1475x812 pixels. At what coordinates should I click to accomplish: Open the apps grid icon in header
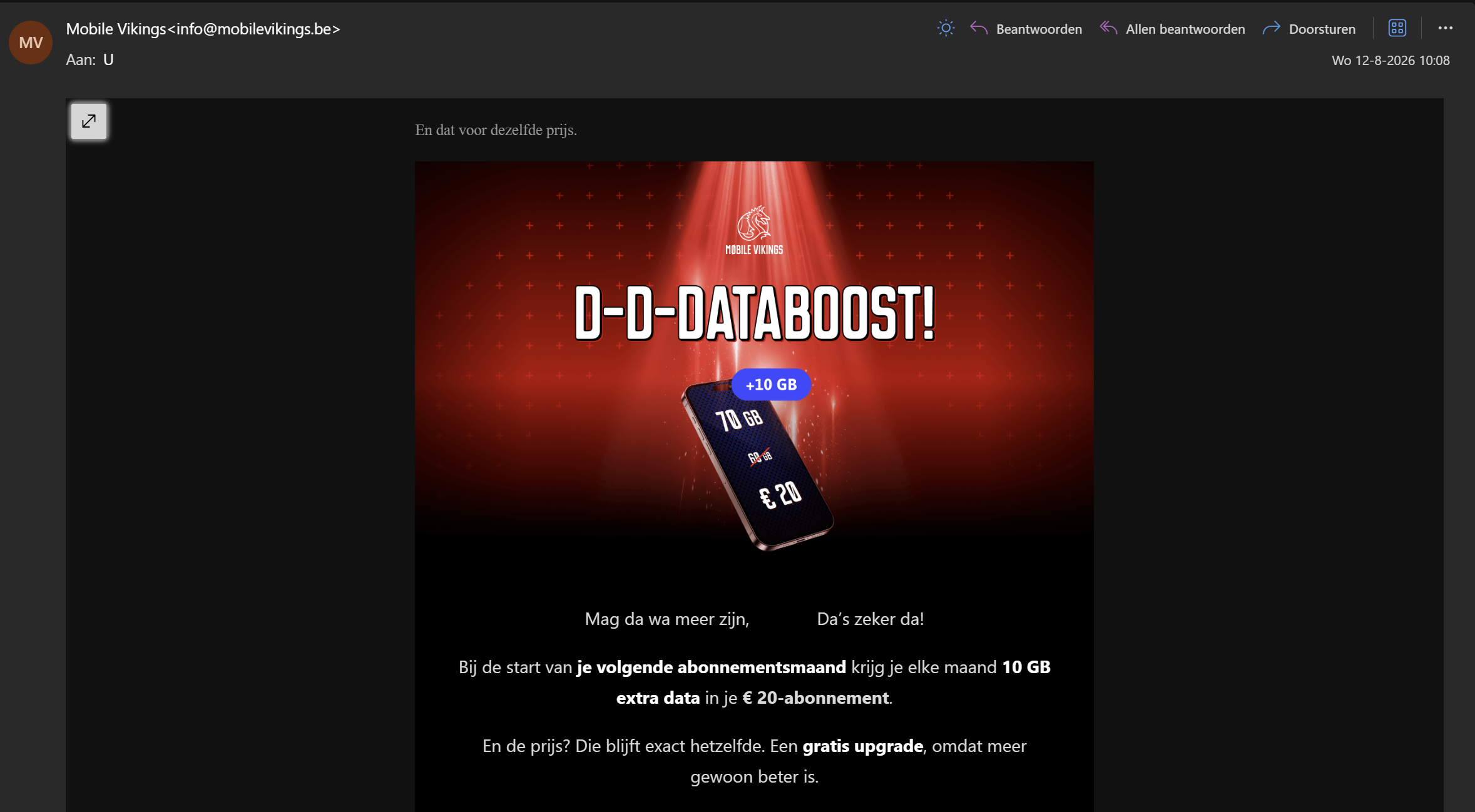coord(1397,28)
